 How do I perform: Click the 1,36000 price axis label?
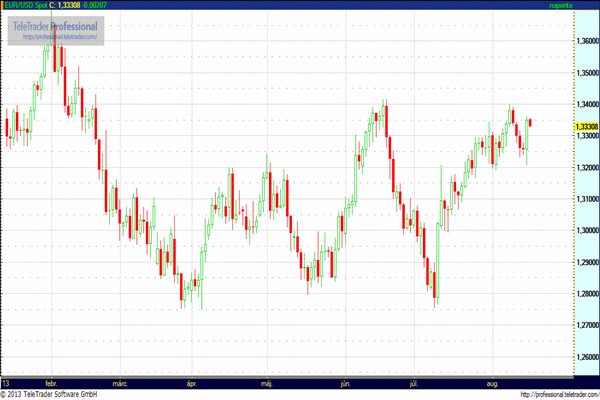click(x=586, y=42)
